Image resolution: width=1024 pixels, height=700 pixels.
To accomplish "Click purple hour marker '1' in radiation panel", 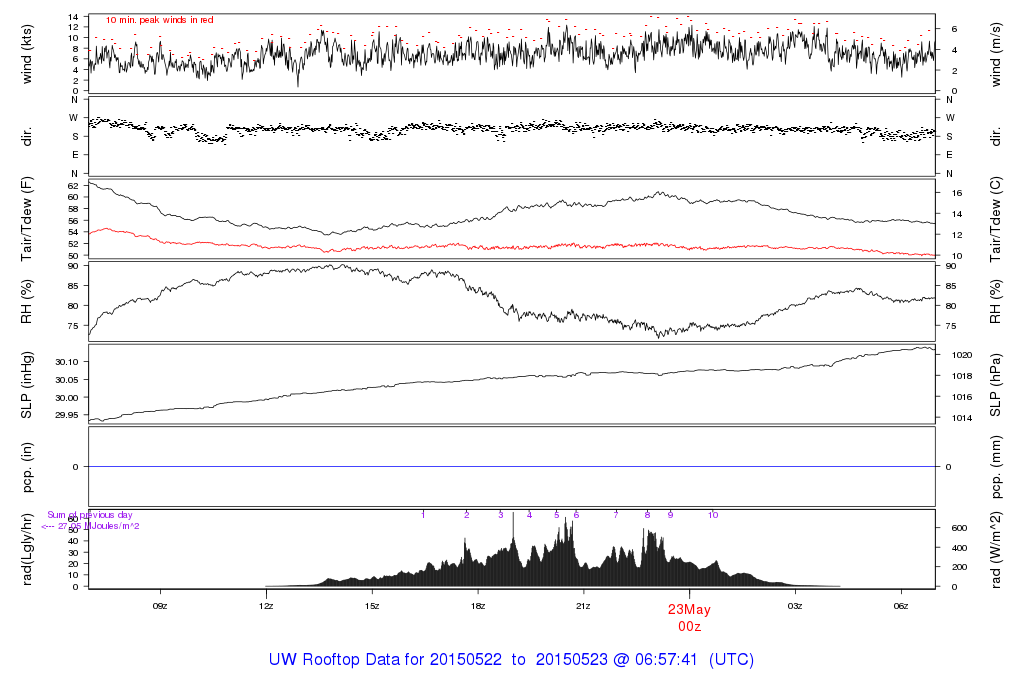I will (x=423, y=515).
